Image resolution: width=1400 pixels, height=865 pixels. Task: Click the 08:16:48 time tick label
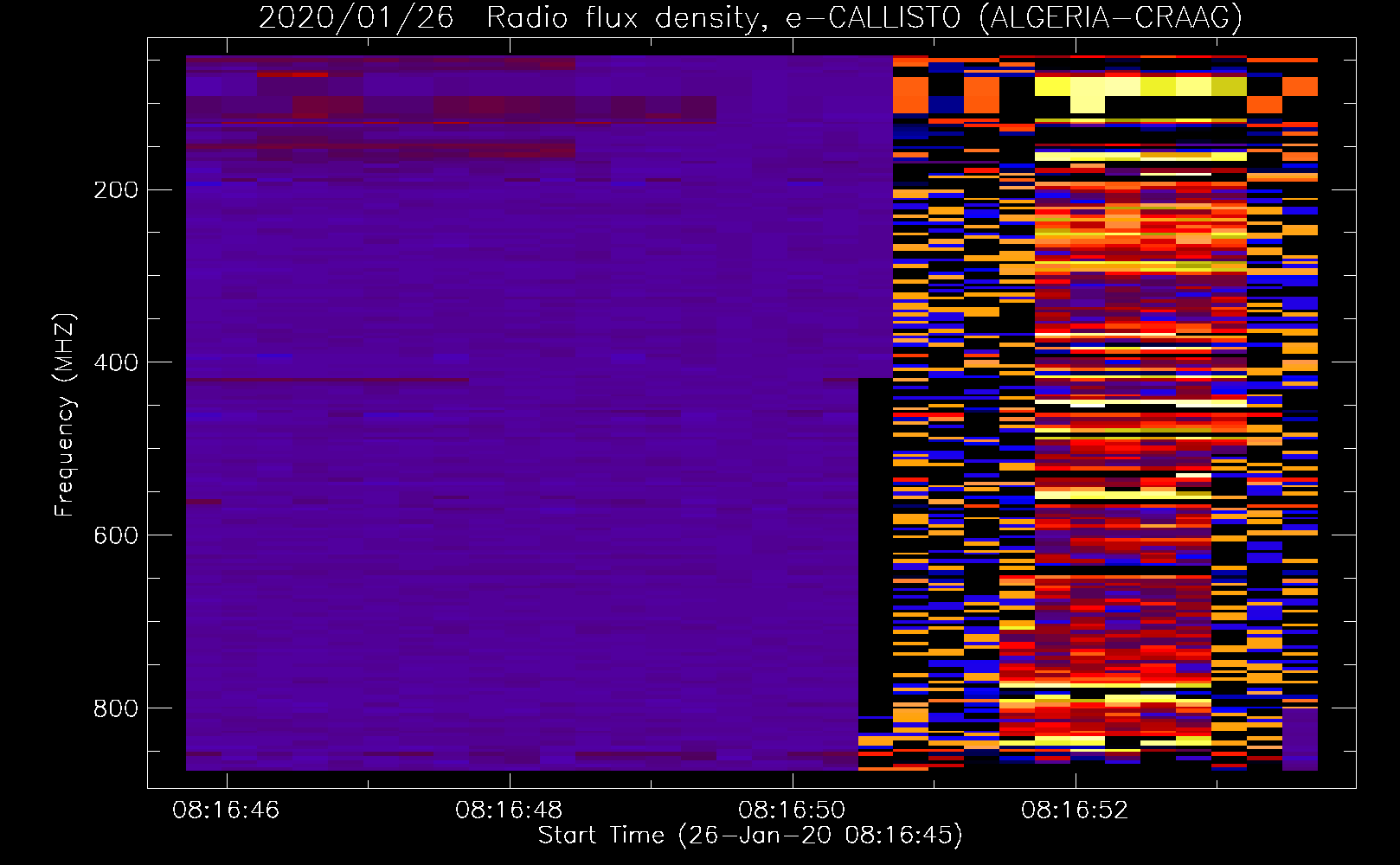pos(509,810)
